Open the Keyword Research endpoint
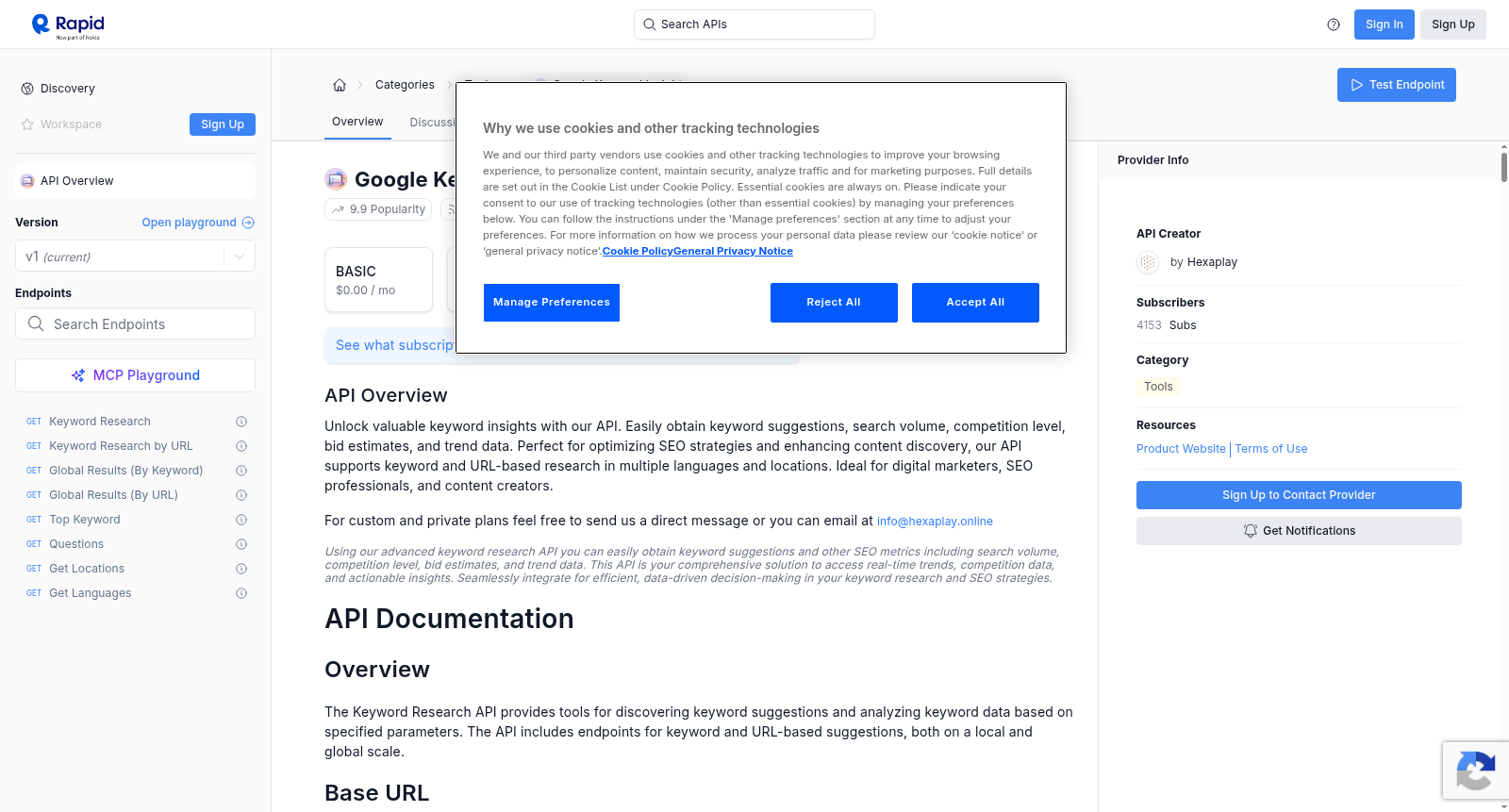 pyautogui.click(x=100, y=422)
